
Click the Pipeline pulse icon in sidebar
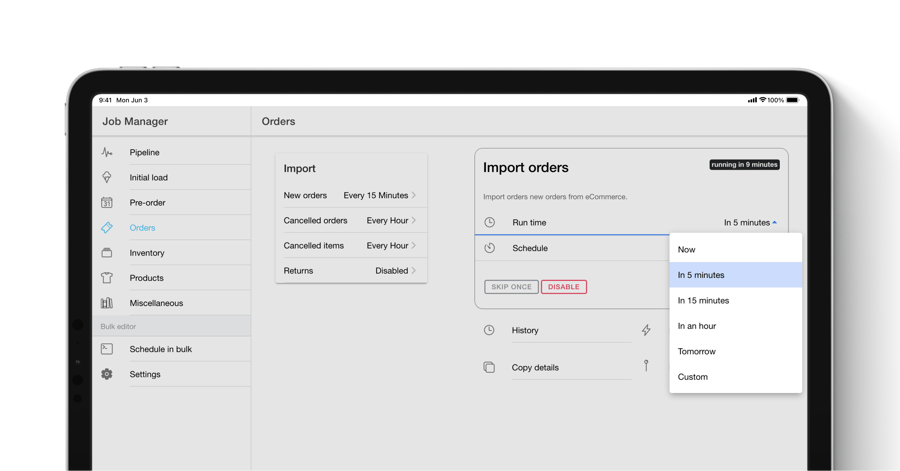coord(107,153)
